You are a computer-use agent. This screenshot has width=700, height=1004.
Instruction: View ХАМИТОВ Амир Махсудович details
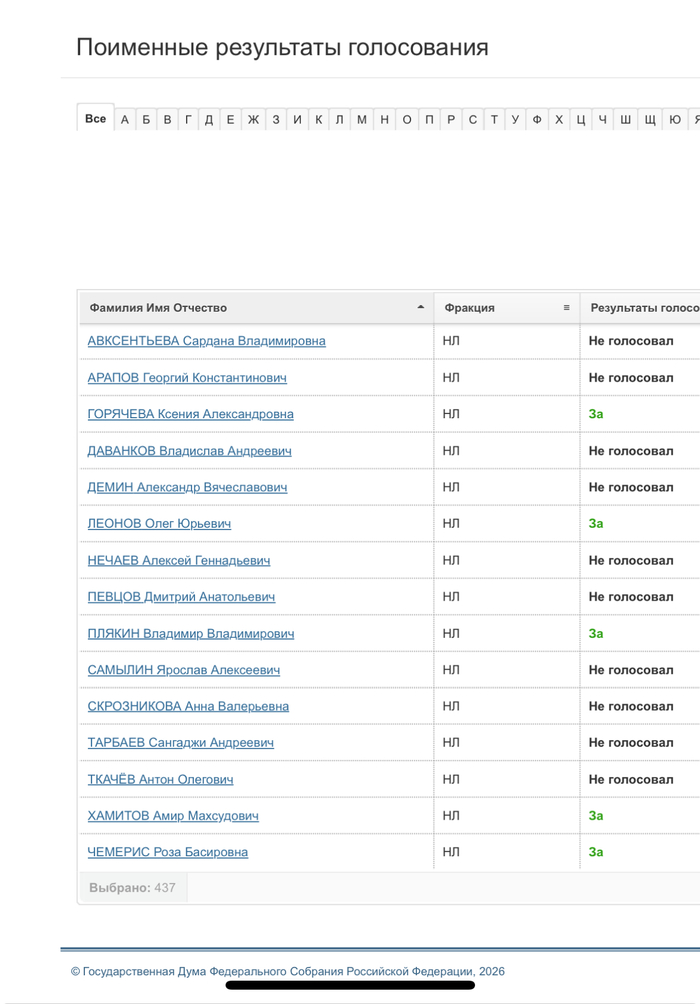(173, 816)
